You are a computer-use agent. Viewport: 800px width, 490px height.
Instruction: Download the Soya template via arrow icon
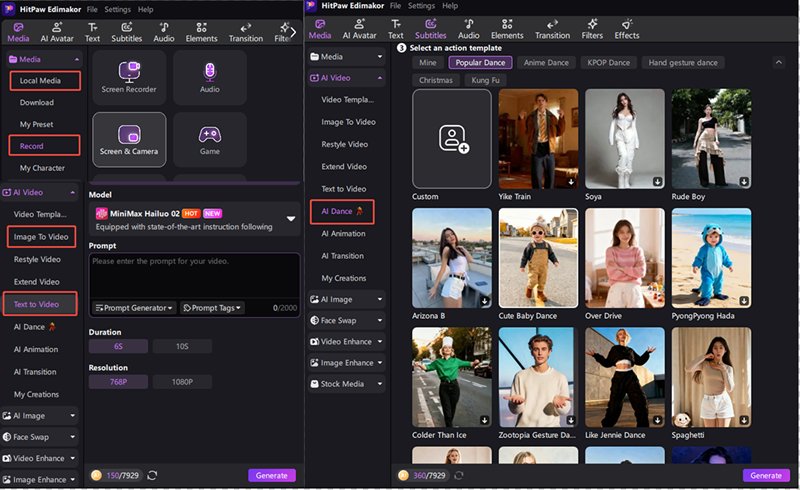(x=657, y=181)
